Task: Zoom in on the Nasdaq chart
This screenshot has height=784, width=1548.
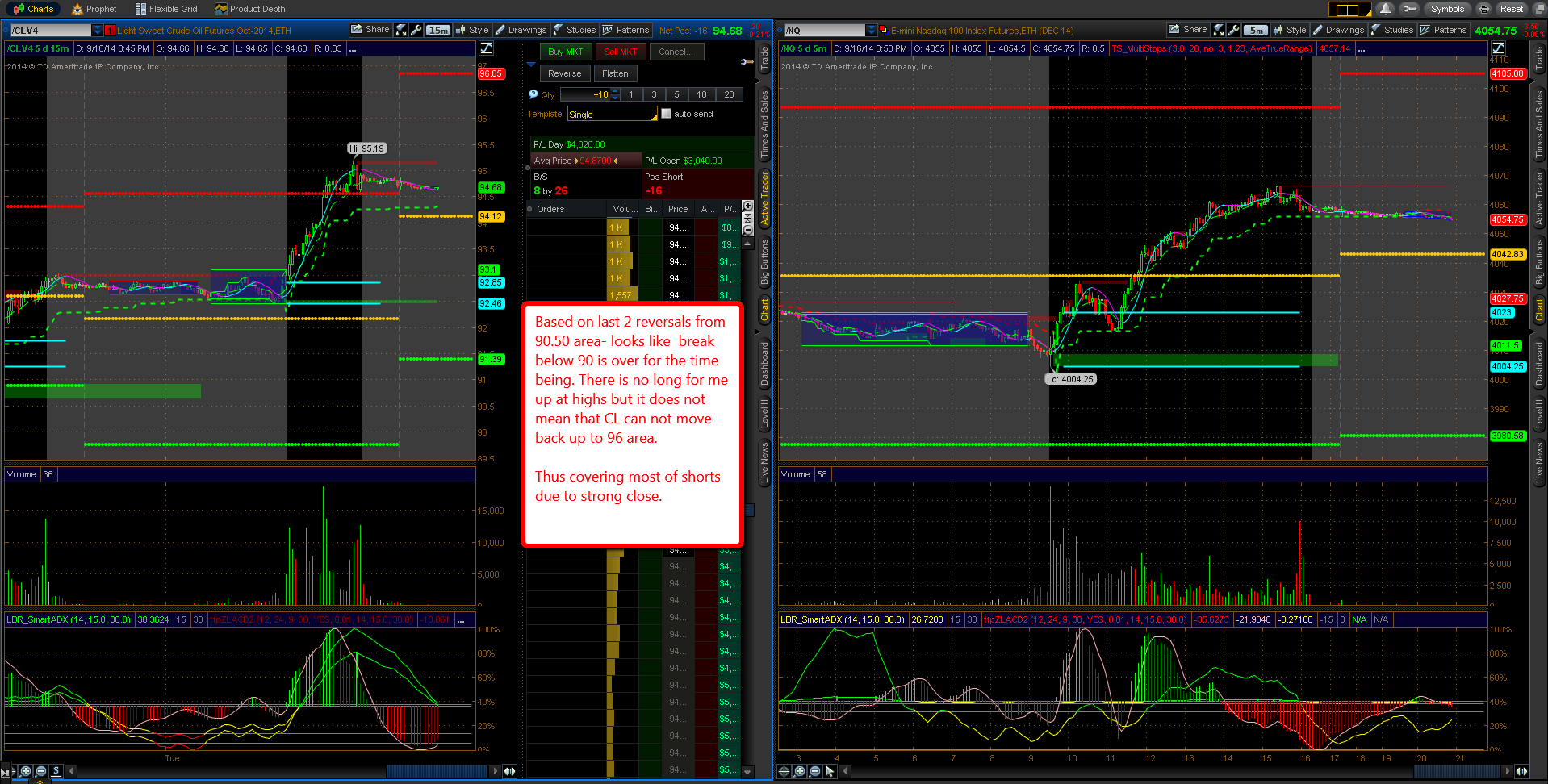Action: point(799,771)
